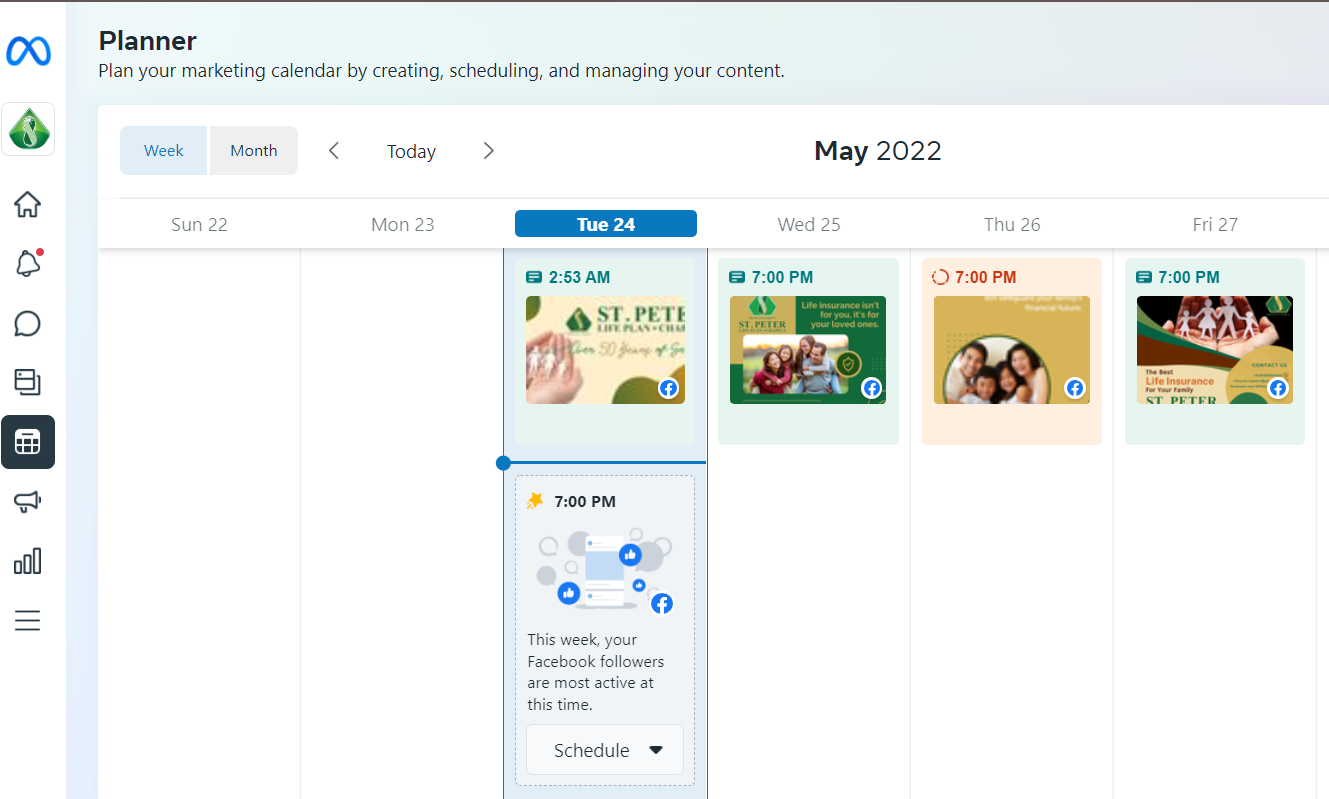Click the May 2022 month heading
This screenshot has height=799, width=1329.
pos(878,151)
